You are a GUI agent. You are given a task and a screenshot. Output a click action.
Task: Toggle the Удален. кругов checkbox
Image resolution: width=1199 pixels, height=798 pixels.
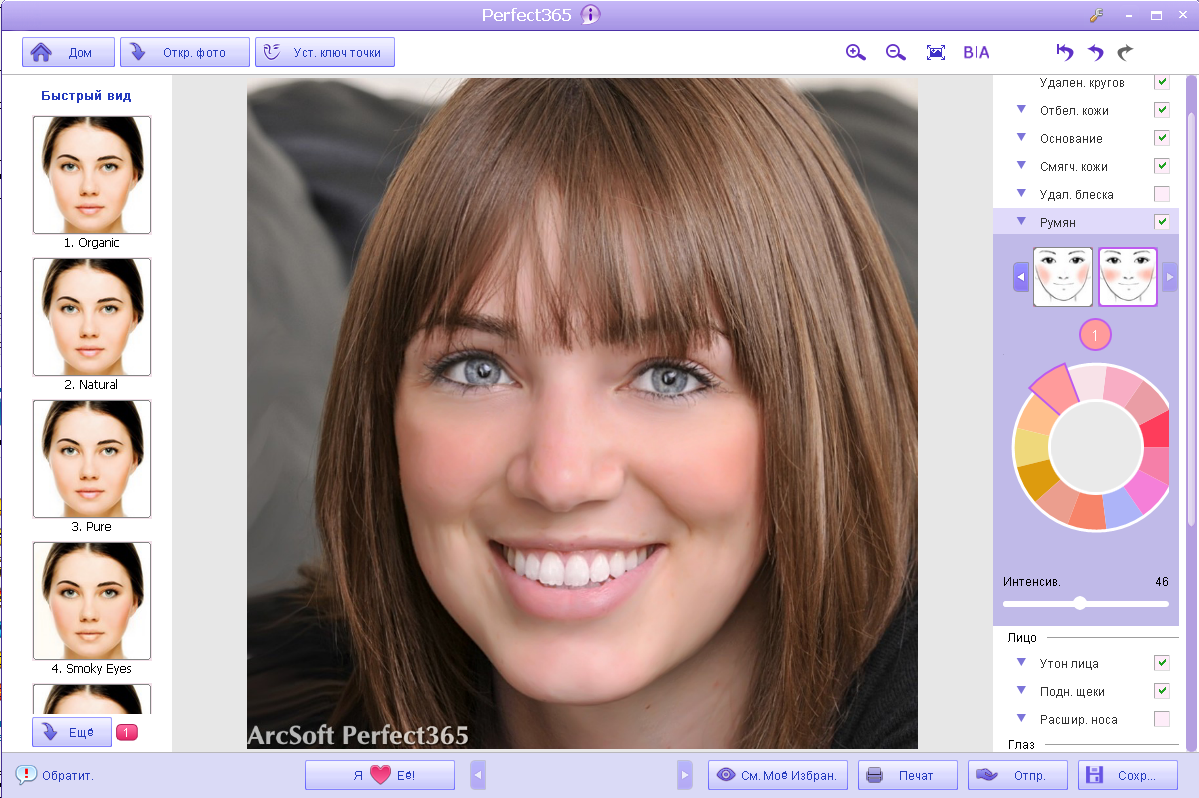1162,82
